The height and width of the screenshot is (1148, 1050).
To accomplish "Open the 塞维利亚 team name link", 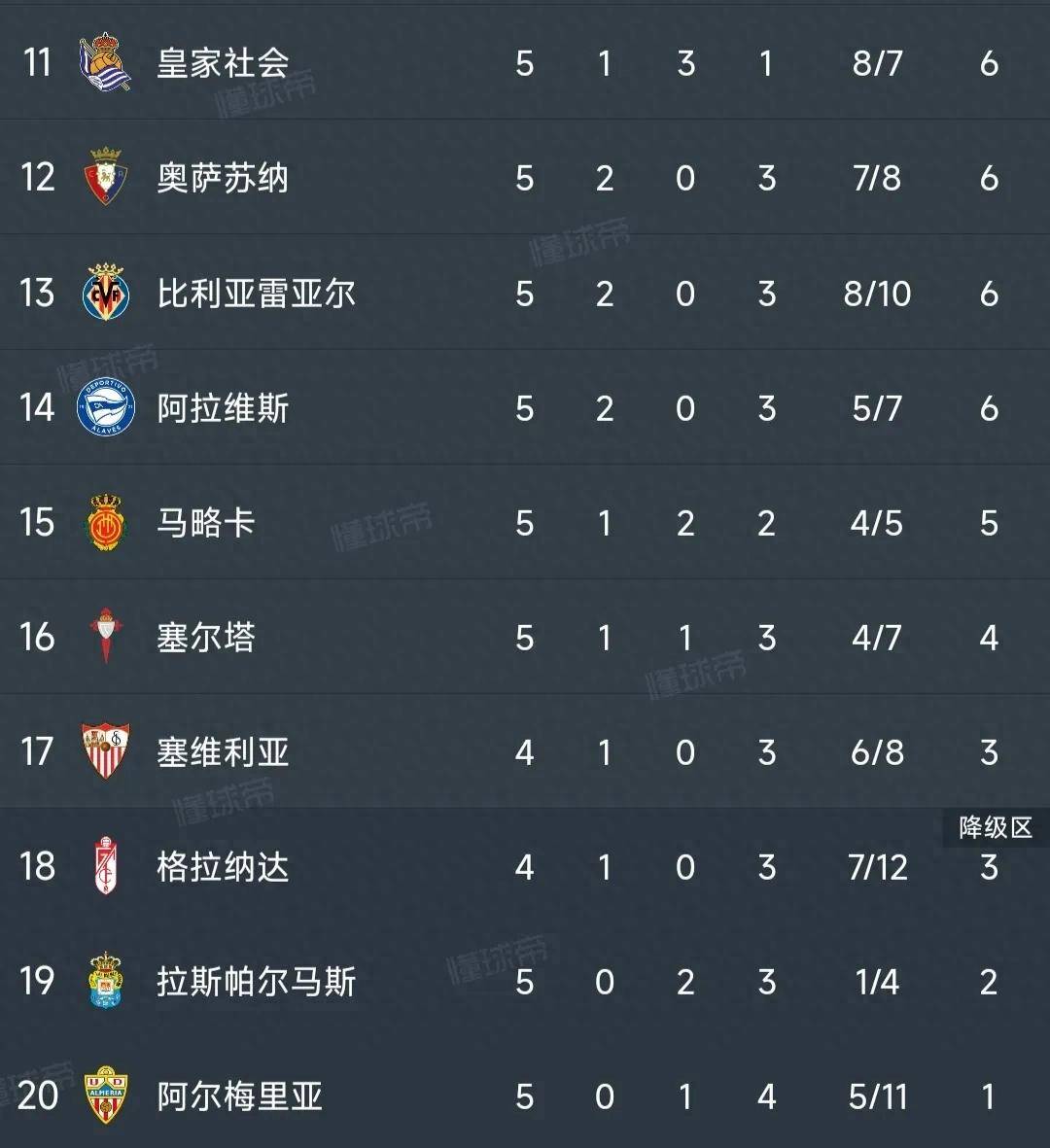I will [x=223, y=751].
